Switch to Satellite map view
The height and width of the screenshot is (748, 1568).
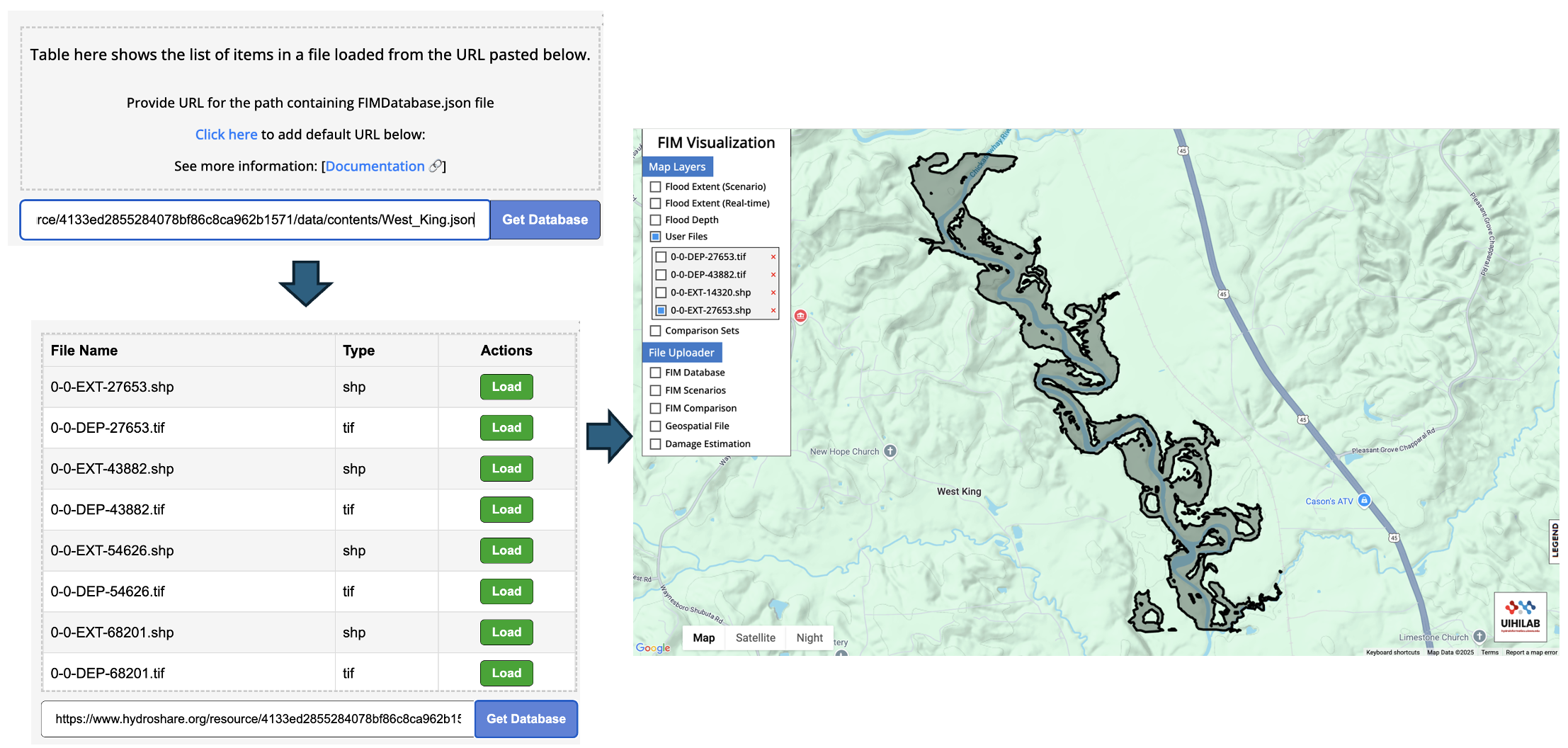click(755, 637)
